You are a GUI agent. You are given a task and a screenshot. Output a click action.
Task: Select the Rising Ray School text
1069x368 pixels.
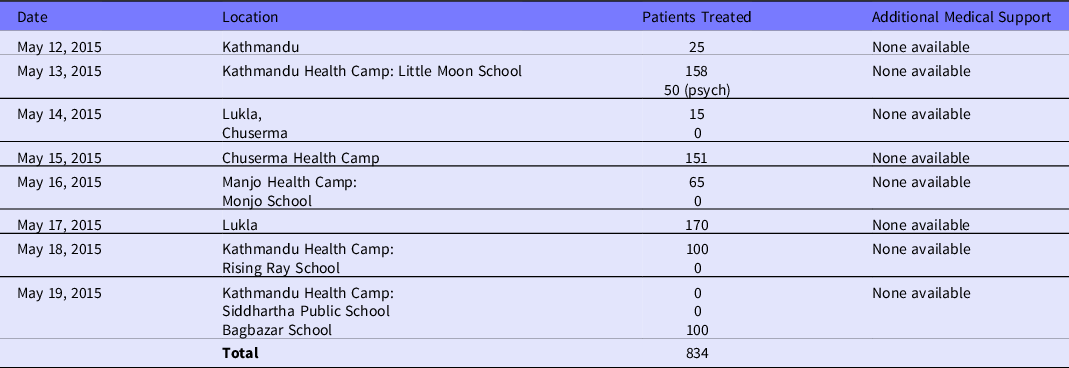tap(281, 268)
